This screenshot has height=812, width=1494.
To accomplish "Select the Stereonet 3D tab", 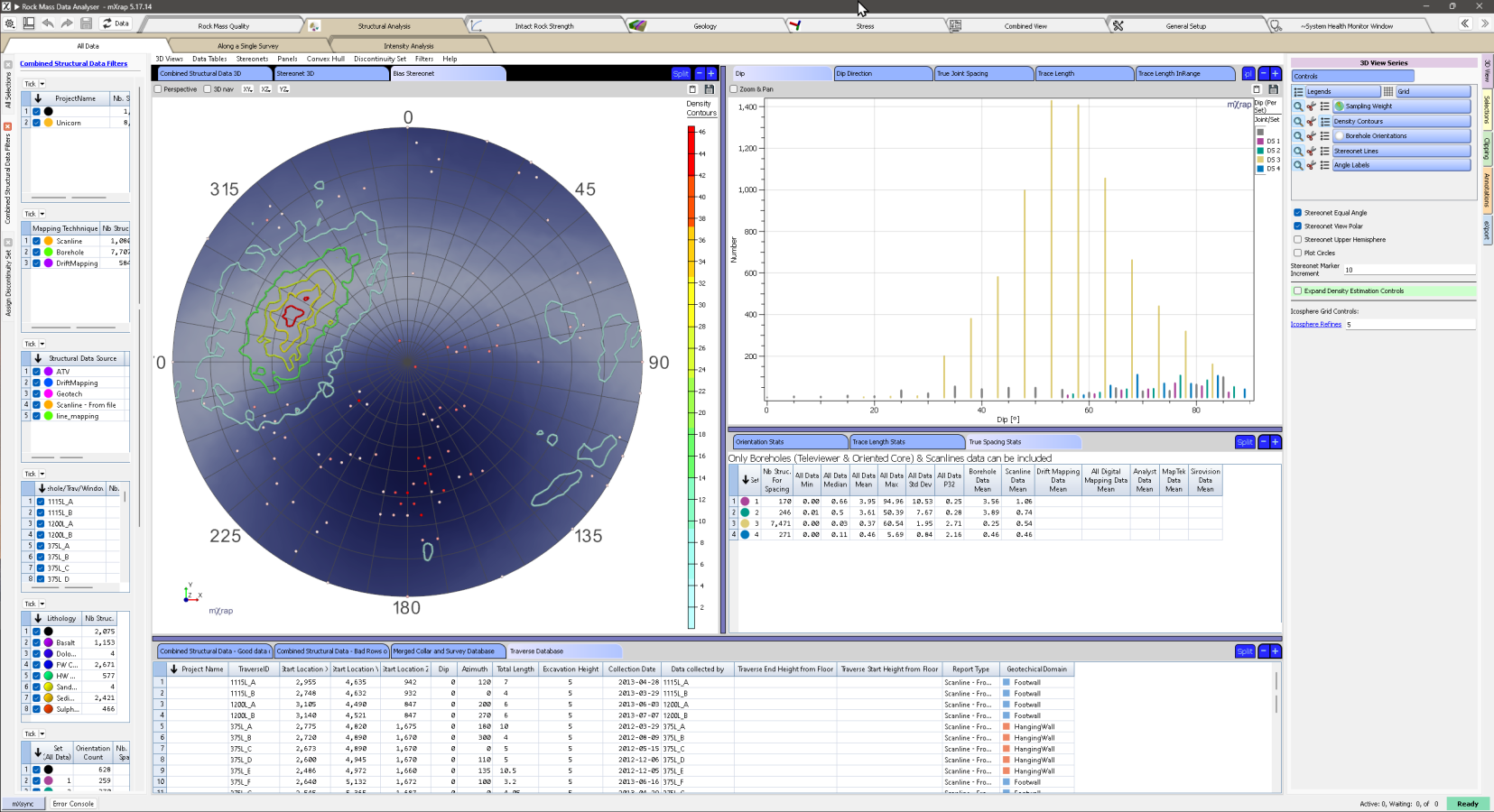I will tap(330, 74).
